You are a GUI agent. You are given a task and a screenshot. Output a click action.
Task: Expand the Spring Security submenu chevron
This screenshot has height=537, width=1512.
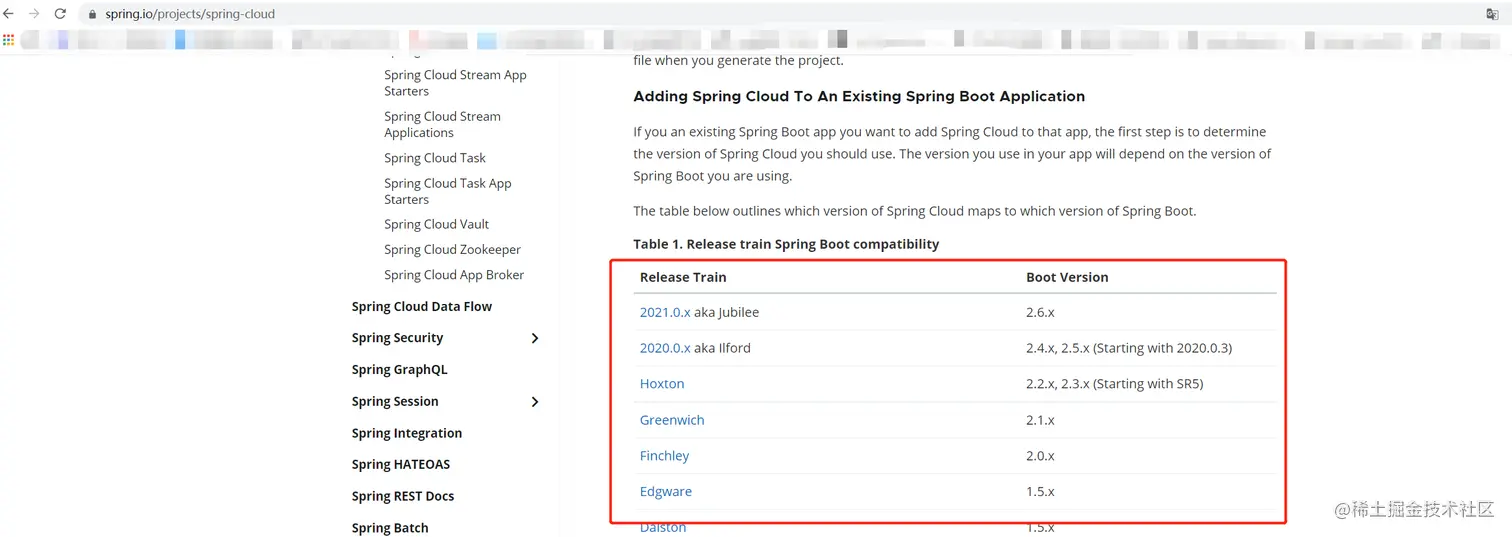tap(535, 338)
